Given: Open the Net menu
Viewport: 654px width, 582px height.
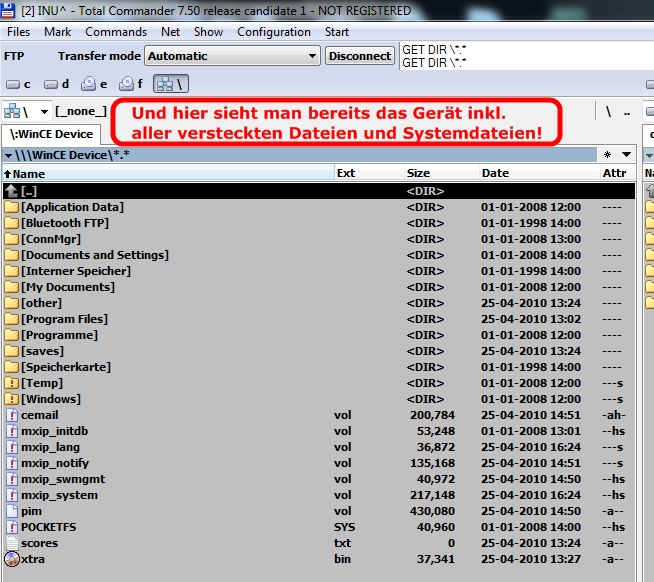Looking at the screenshot, I should point(170,32).
